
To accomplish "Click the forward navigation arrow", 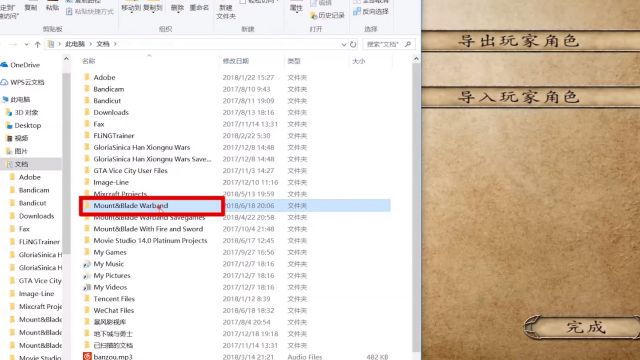I will (13, 44).
